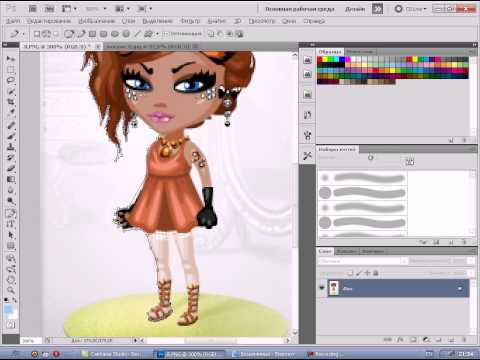Hide the Фон layer via eye icon
Viewport: 480px width, 360px height.
322,288
